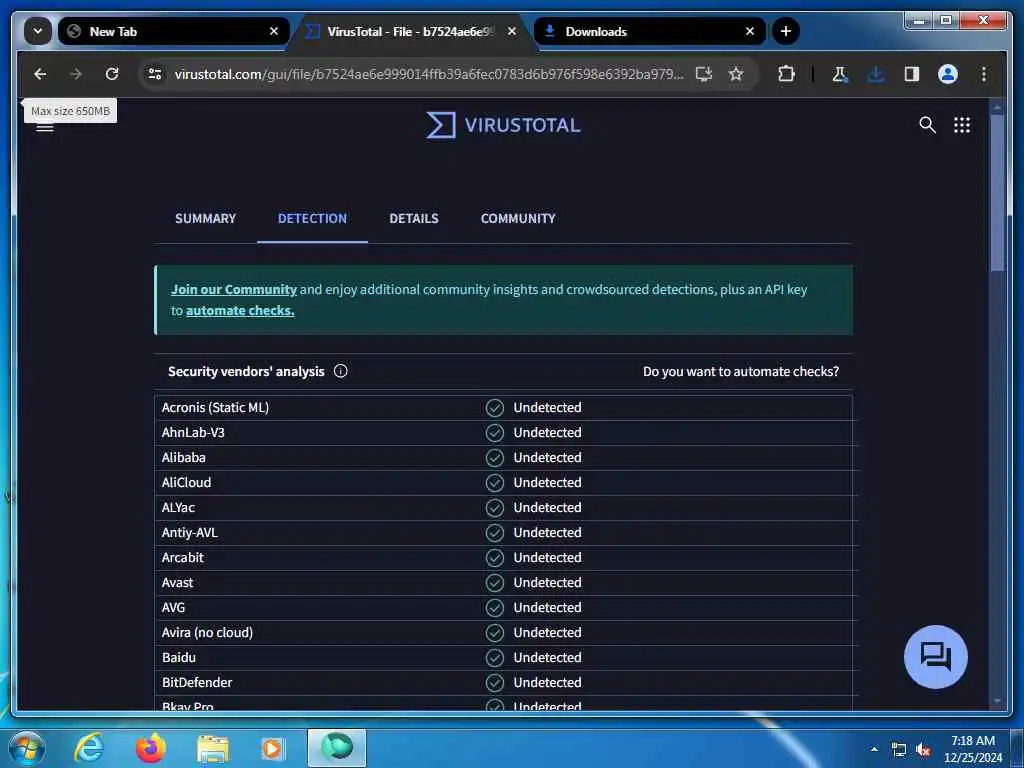The width and height of the screenshot is (1024, 768).
Task: Click the checkmark icon in Baidu row
Action: point(494,658)
